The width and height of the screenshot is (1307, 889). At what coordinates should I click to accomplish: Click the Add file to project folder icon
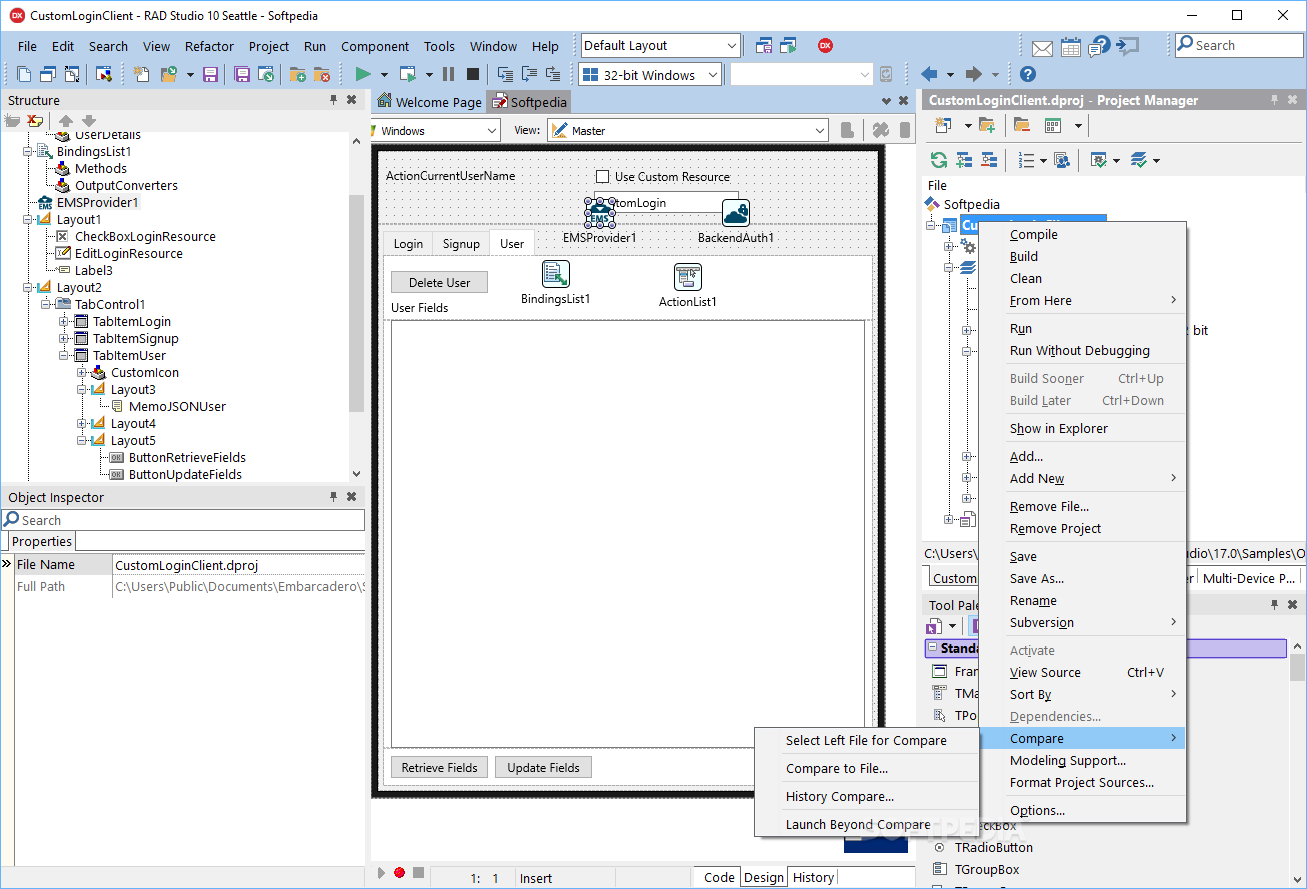click(297, 74)
